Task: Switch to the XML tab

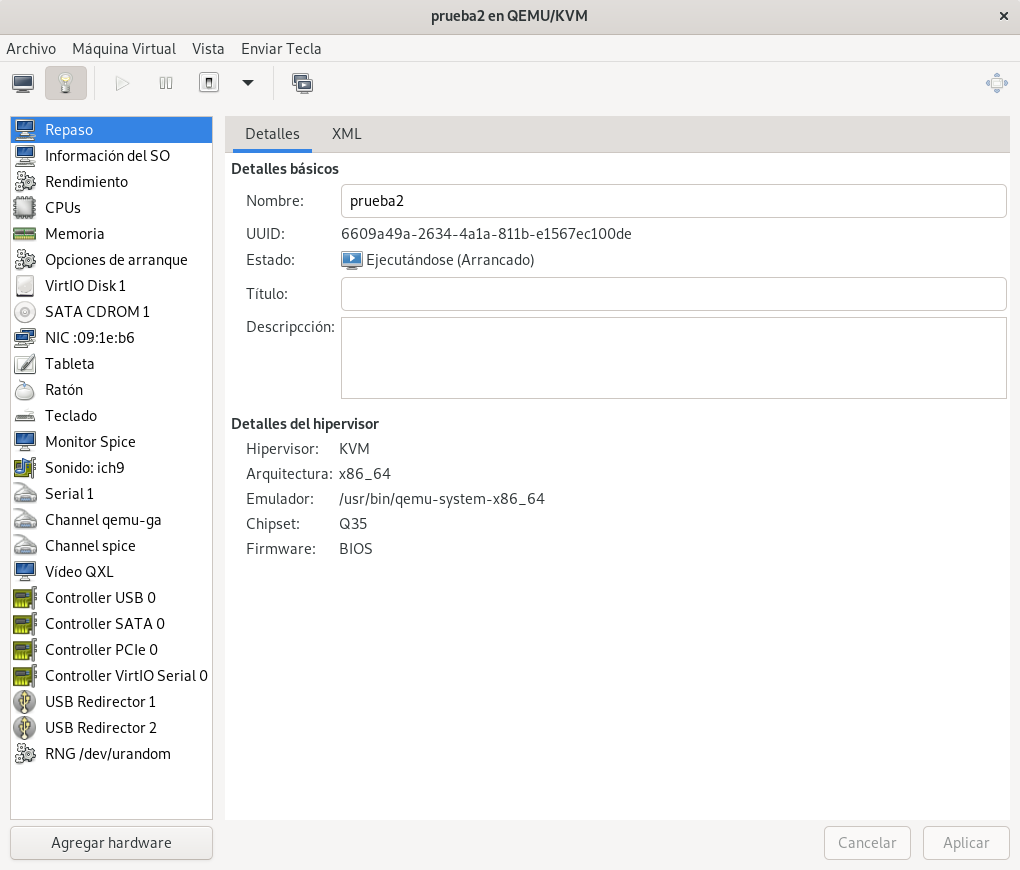Action: tap(346, 134)
